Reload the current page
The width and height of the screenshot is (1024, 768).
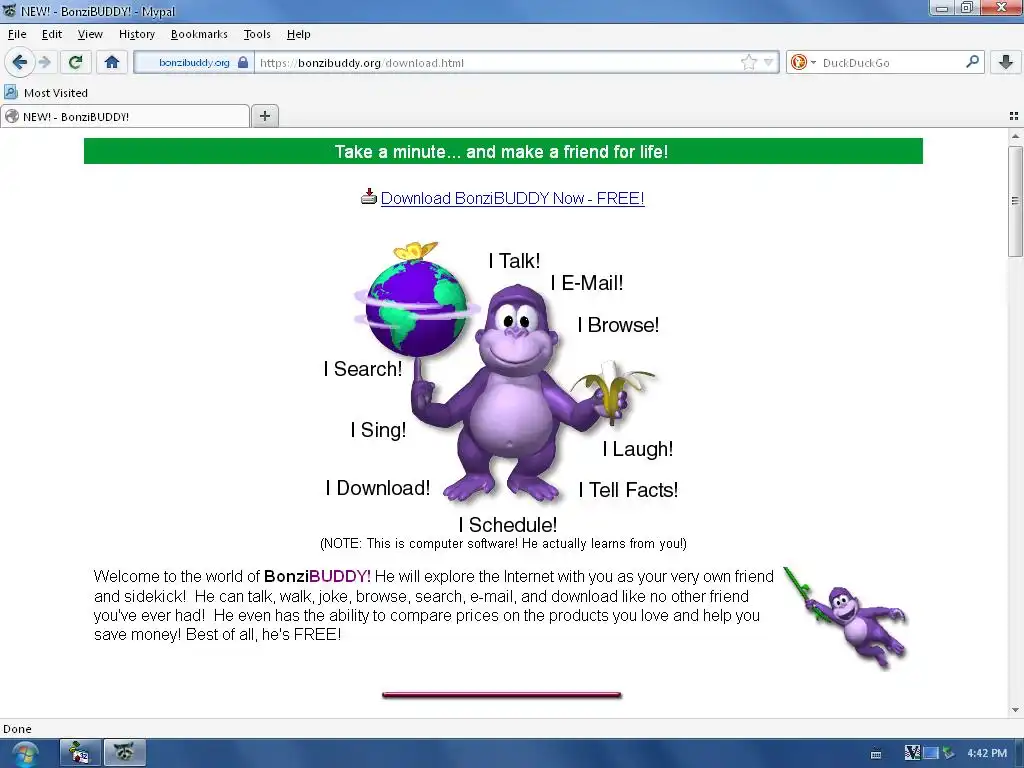(x=75, y=62)
